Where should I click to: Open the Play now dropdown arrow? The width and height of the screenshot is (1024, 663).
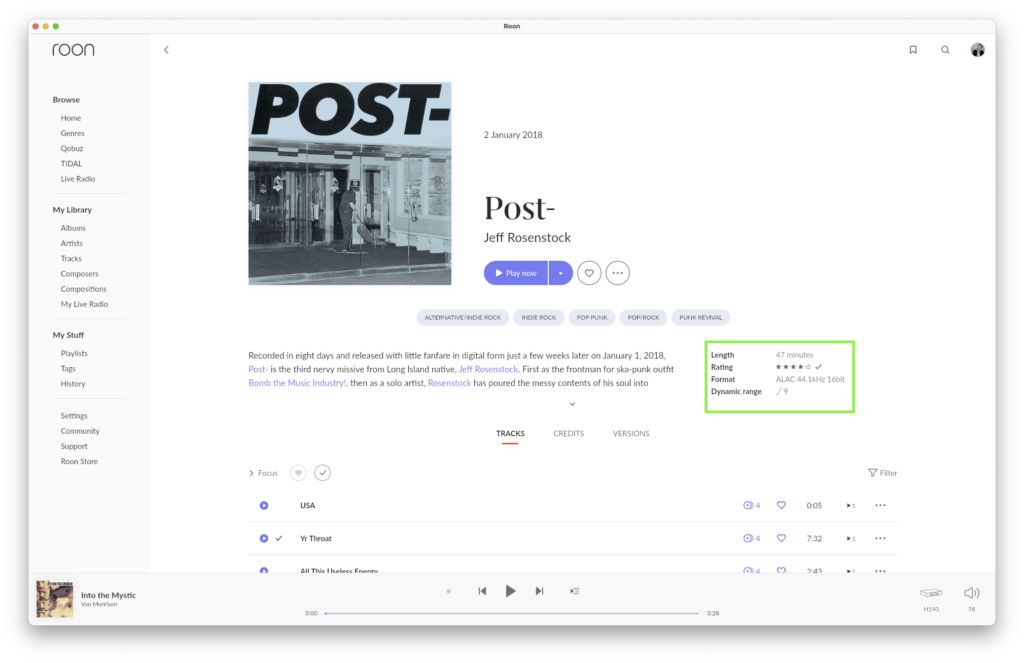(561, 273)
